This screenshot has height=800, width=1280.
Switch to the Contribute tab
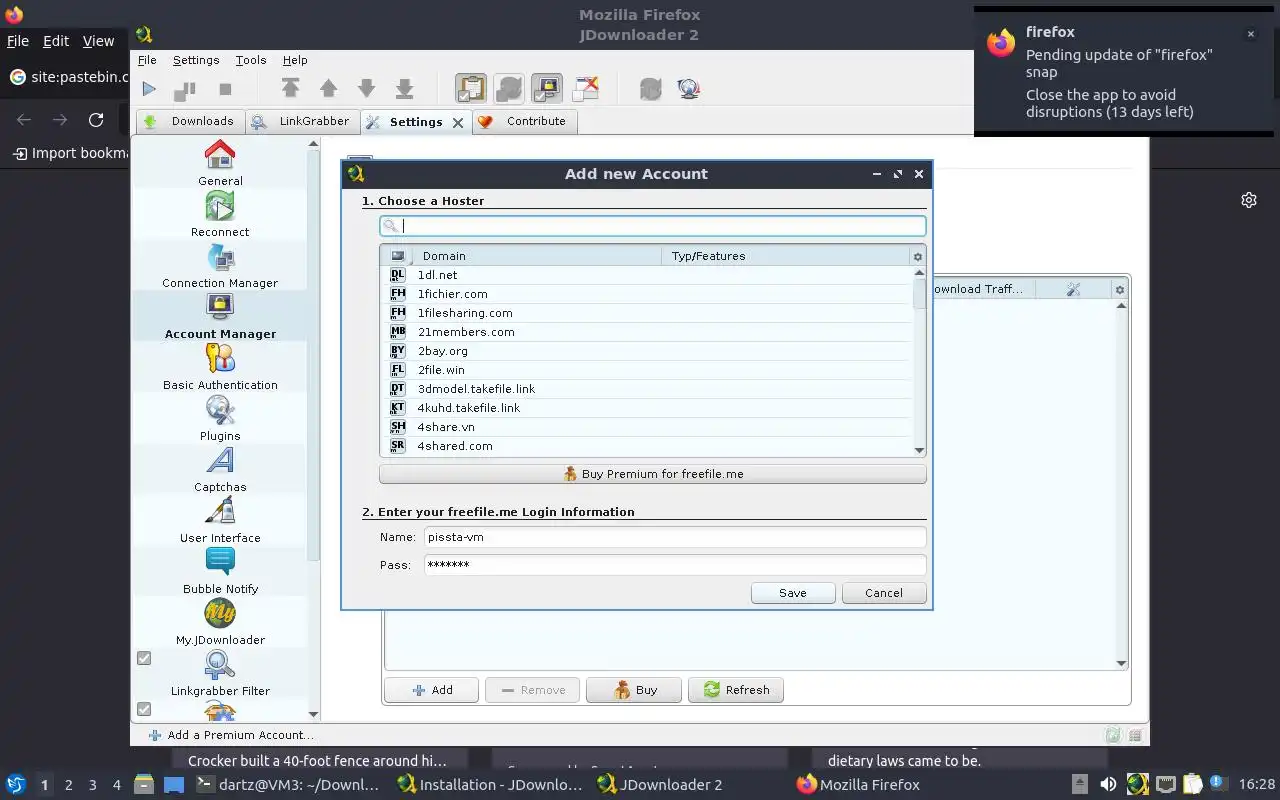523,121
